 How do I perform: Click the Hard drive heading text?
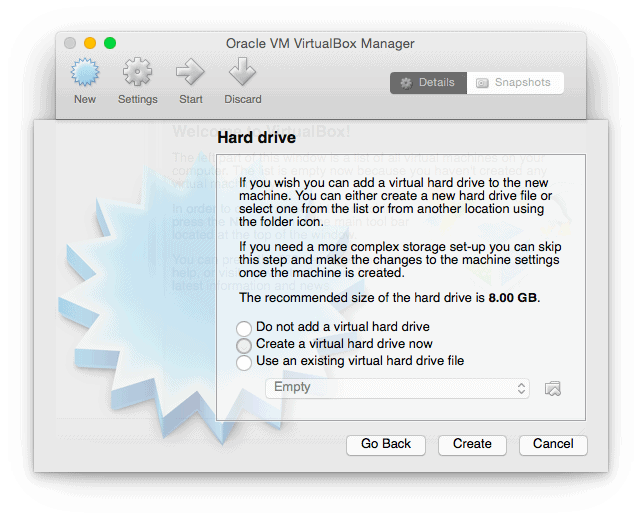click(x=256, y=138)
